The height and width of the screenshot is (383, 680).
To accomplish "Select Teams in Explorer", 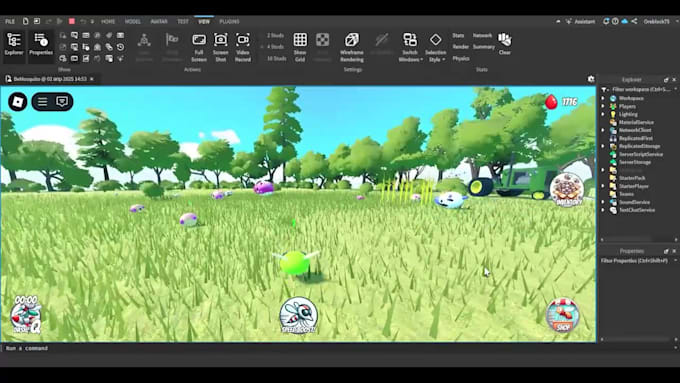I will pos(626,194).
